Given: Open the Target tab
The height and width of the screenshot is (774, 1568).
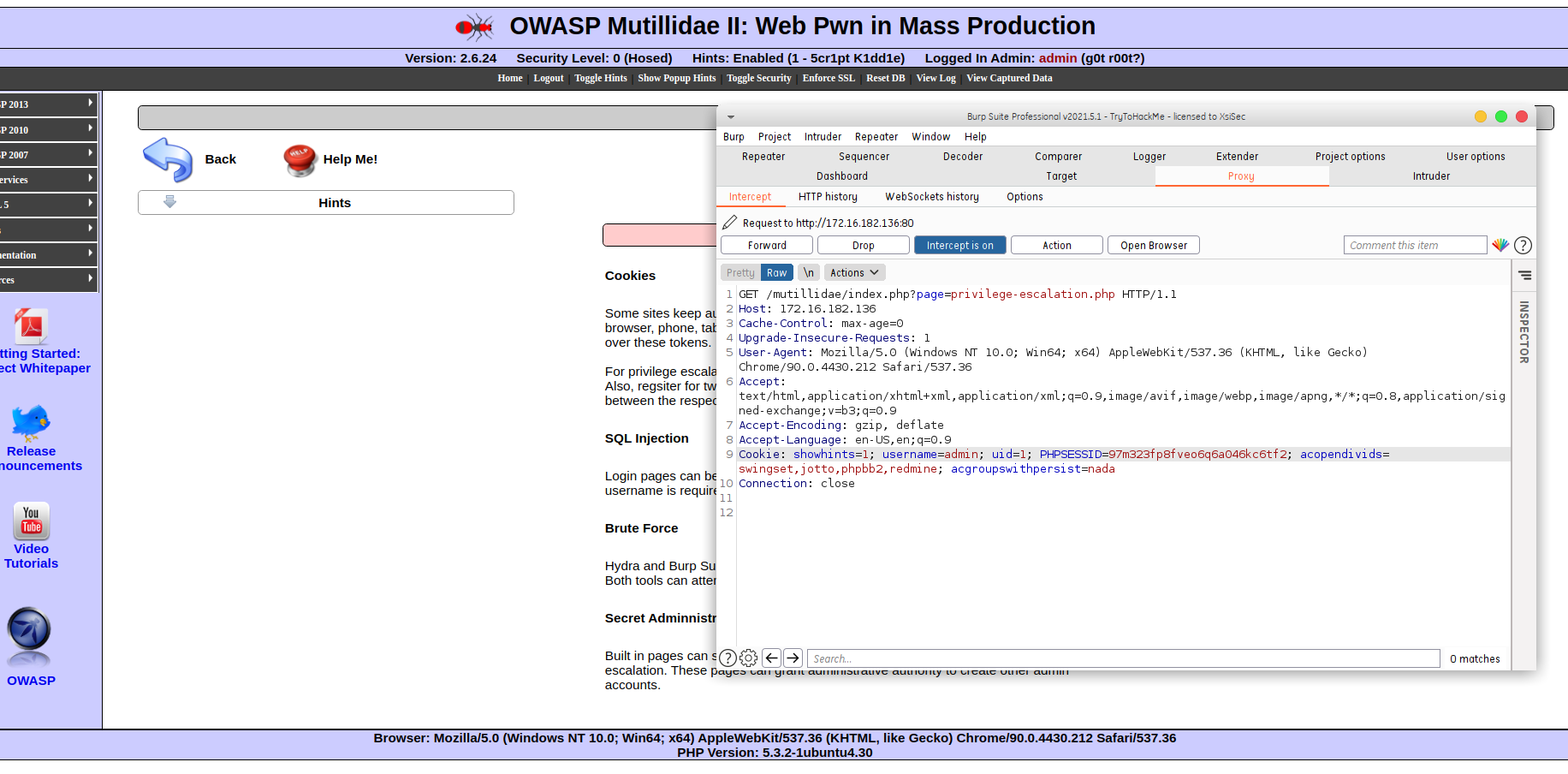Looking at the screenshot, I should click(x=1061, y=176).
